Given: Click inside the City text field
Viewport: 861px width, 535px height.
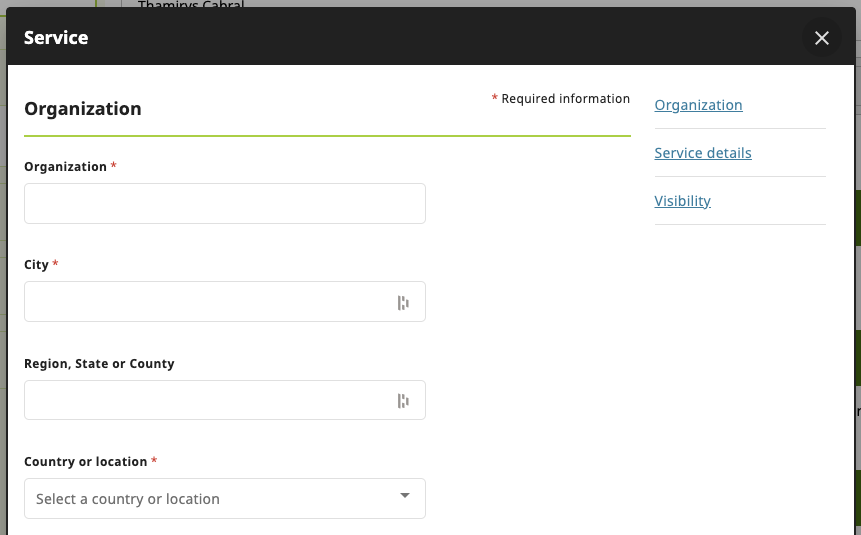Looking at the screenshot, I should [x=205, y=302].
